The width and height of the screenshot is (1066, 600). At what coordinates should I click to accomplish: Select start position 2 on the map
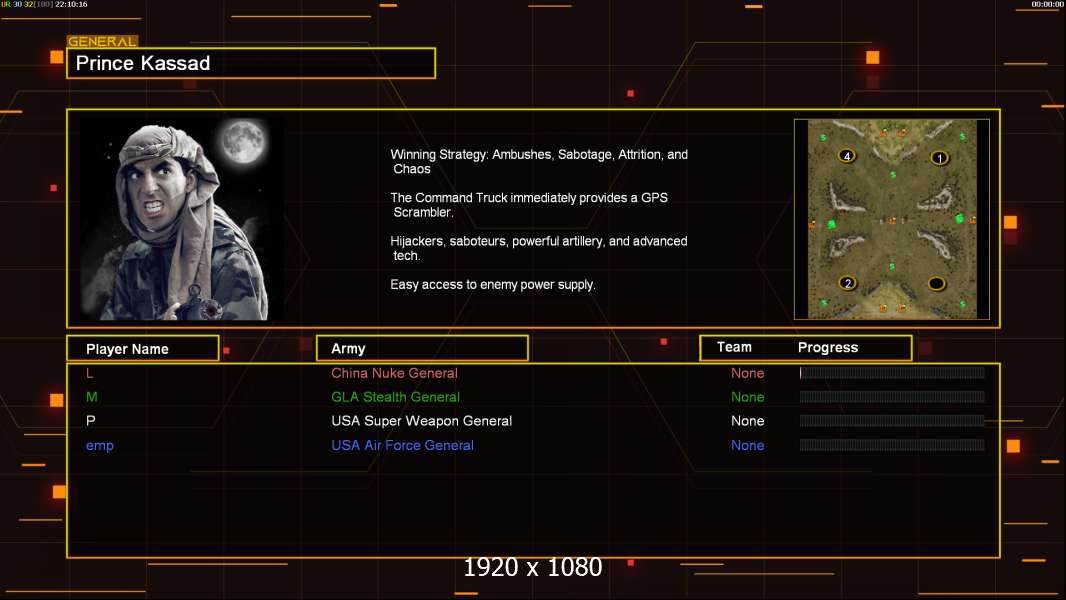847,283
